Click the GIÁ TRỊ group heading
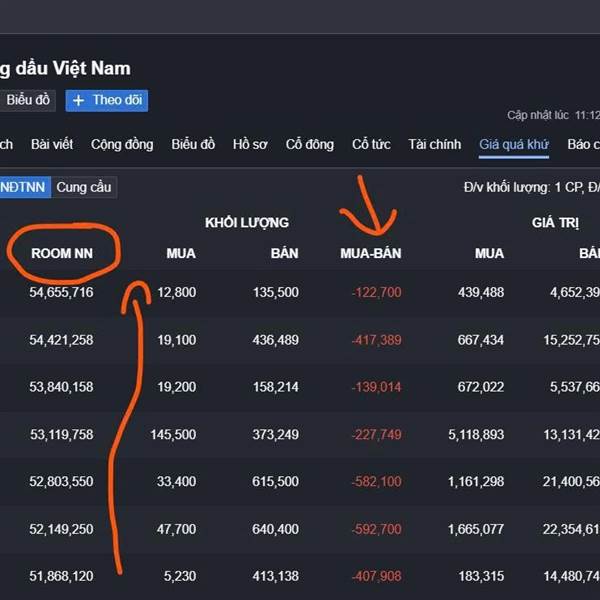Screen dimensions: 600x600 click(x=555, y=223)
